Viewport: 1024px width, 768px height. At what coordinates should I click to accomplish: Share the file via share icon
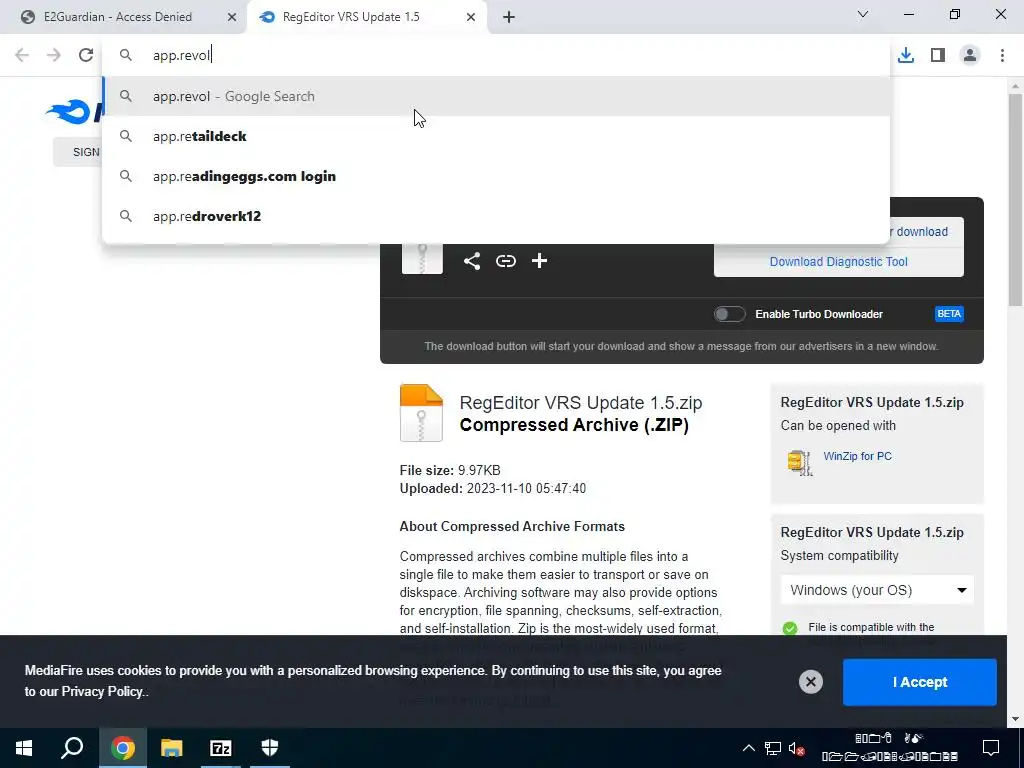coord(472,261)
